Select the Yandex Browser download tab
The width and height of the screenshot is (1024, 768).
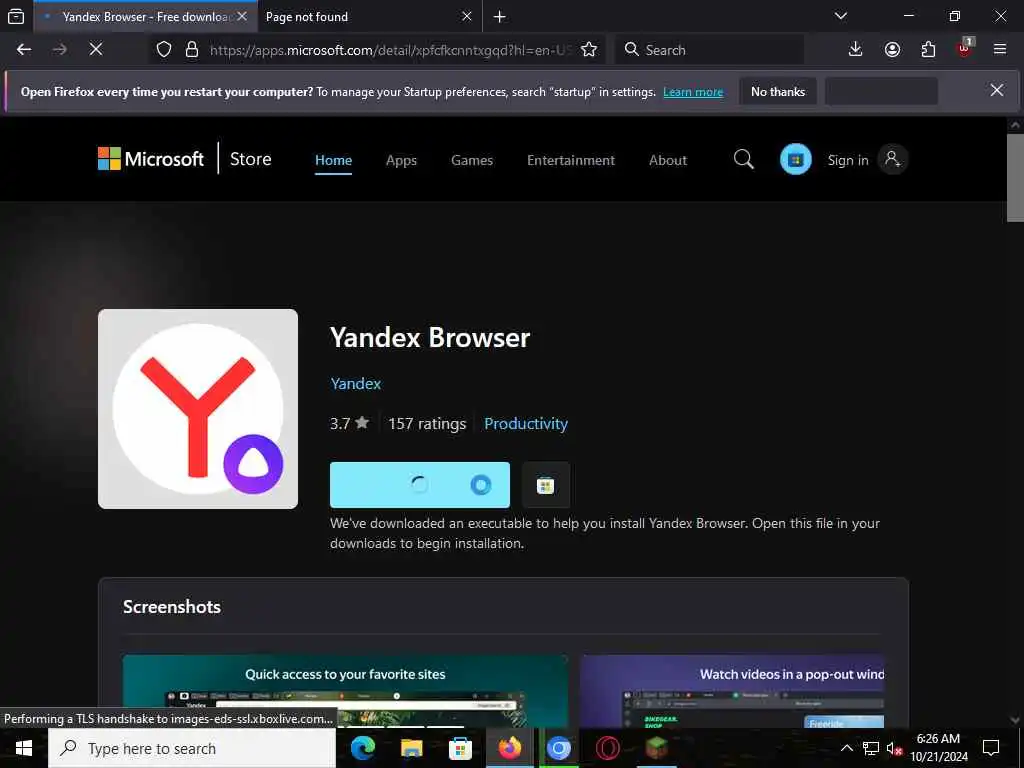click(146, 17)
